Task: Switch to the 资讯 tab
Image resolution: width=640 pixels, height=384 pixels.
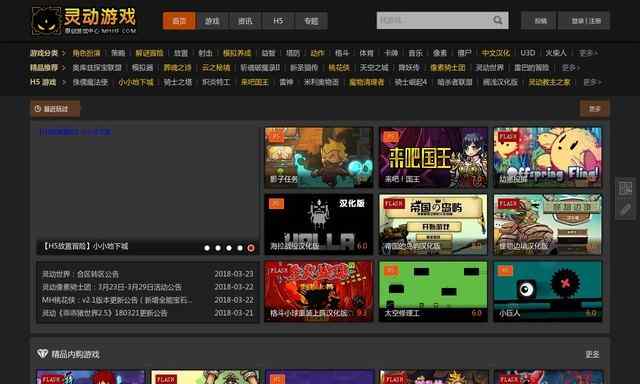Action: click(245, 21)
